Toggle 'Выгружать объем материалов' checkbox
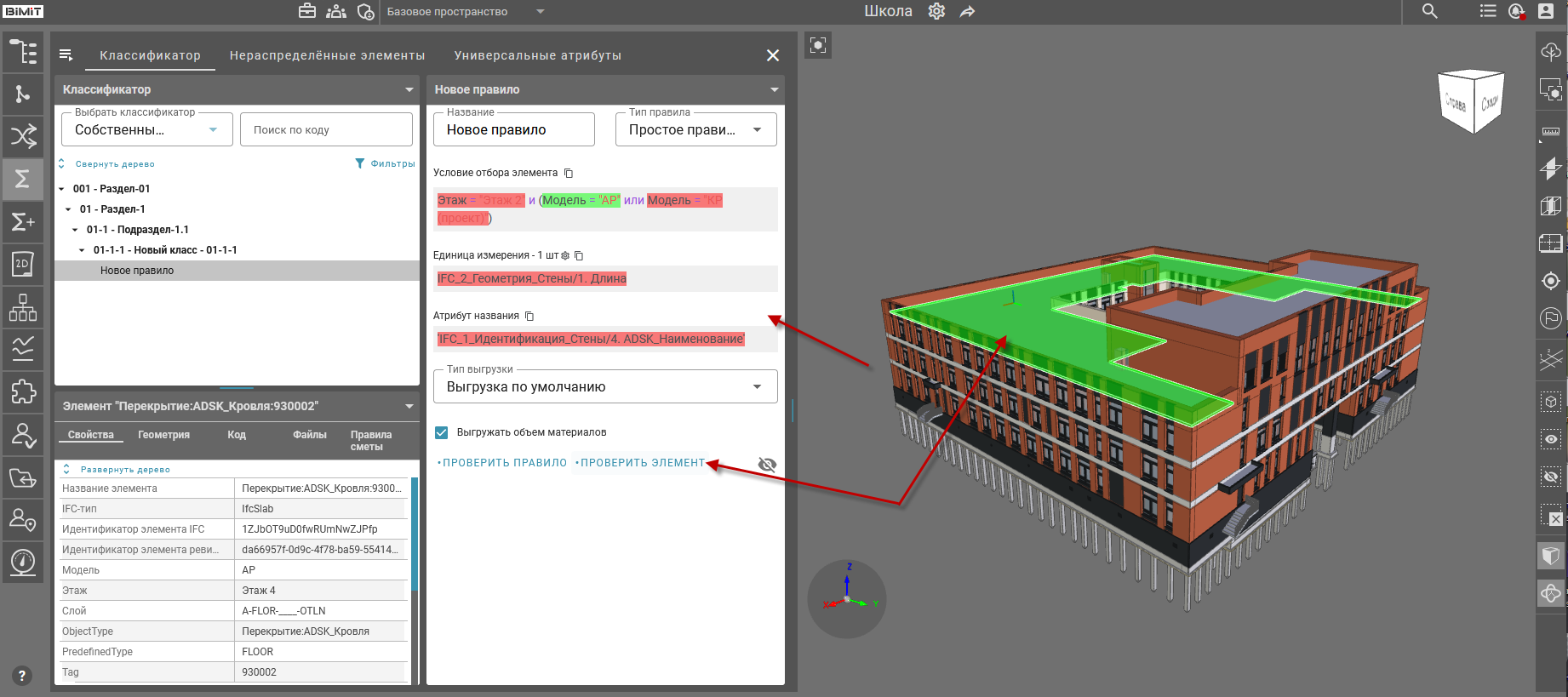Image resolution: width=1568 pixels, height=697 pixels. pos(442,432)
